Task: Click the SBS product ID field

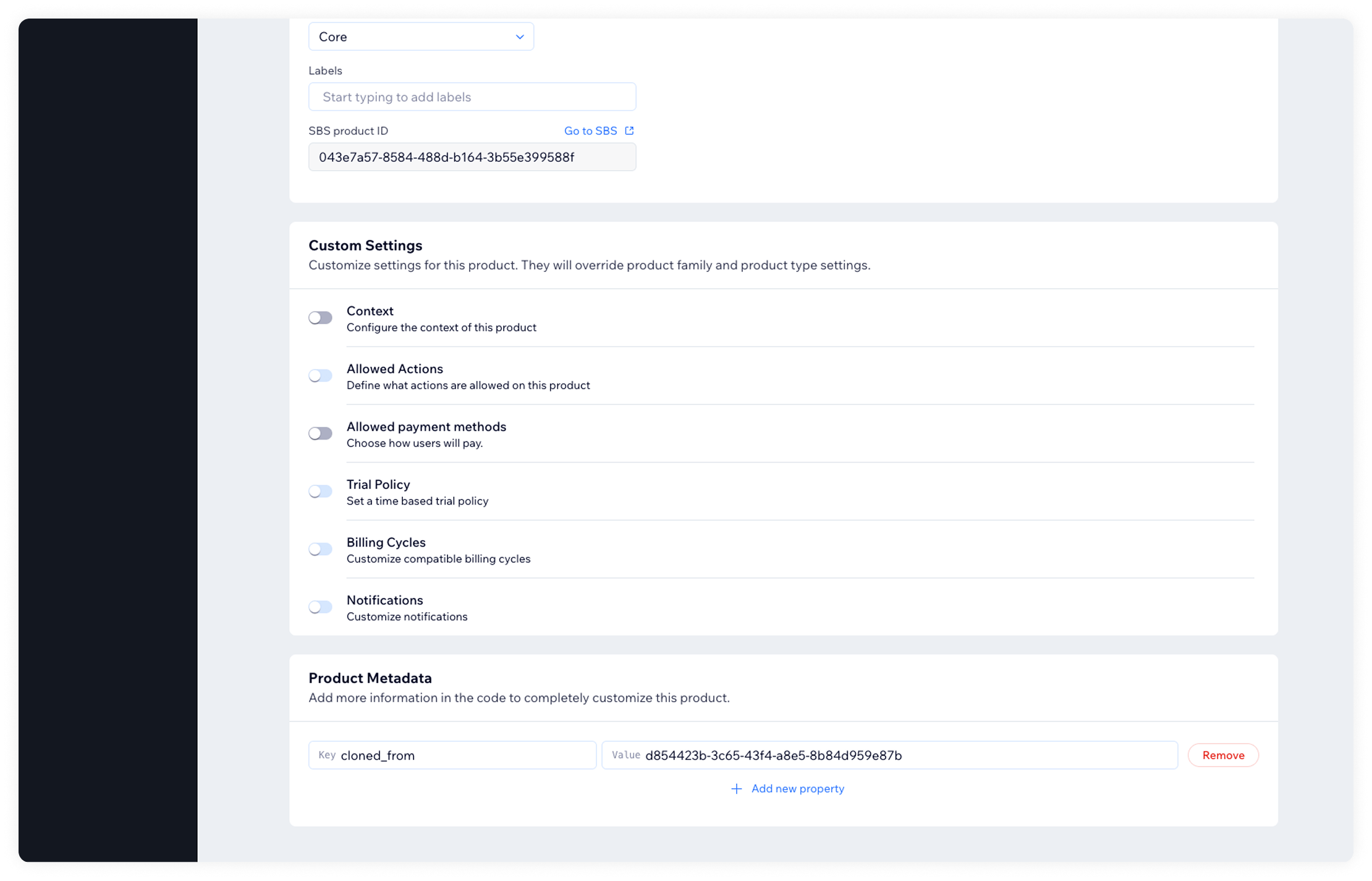Action: point(472,157)
